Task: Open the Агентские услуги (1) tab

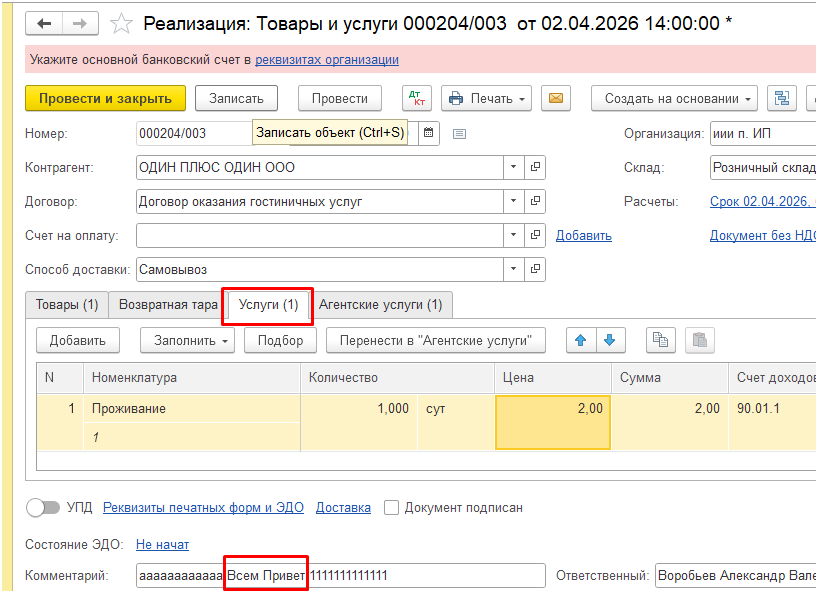Action: click(x=380, y=304)
